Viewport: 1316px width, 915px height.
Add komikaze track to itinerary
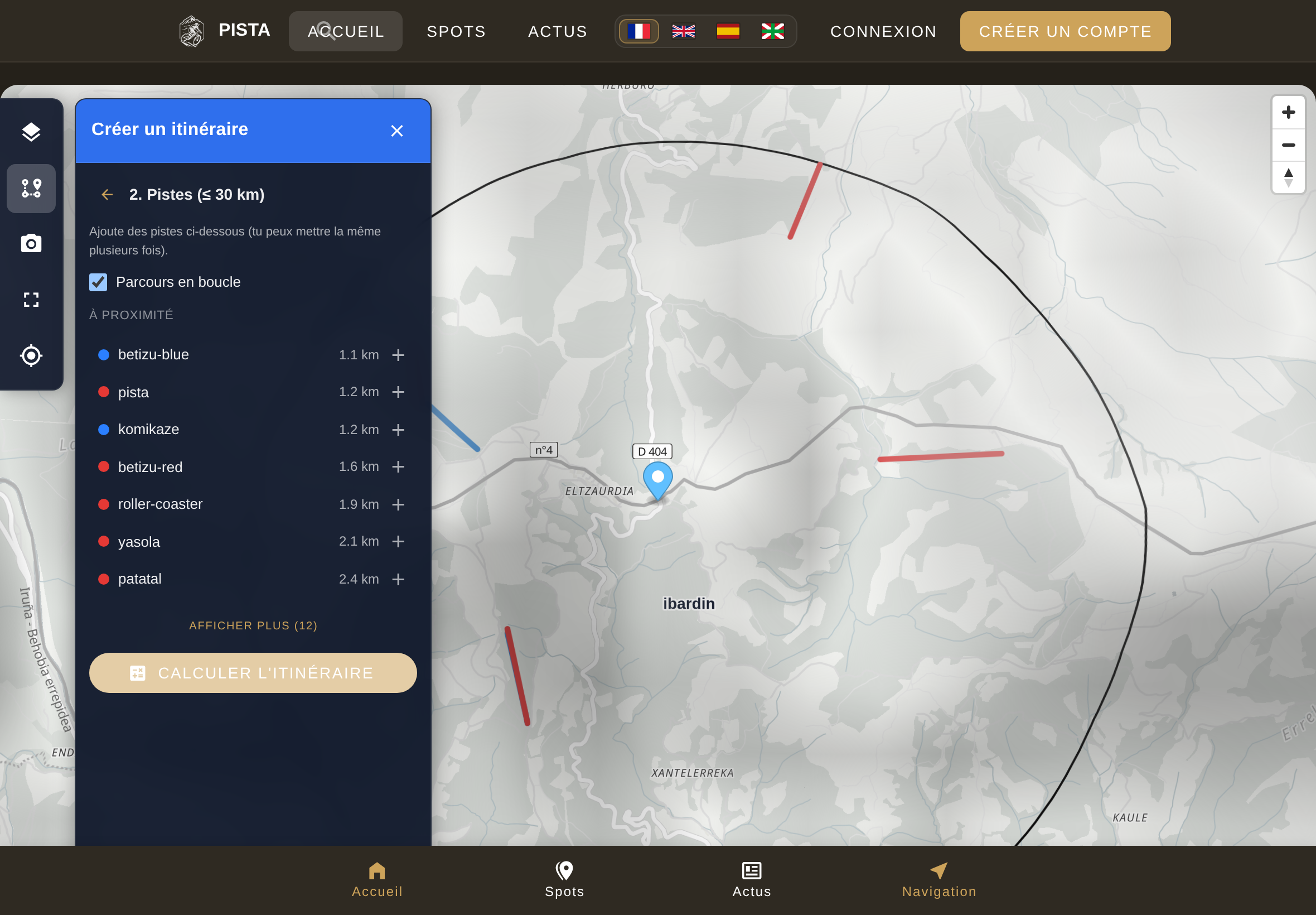tap(398, 430)
